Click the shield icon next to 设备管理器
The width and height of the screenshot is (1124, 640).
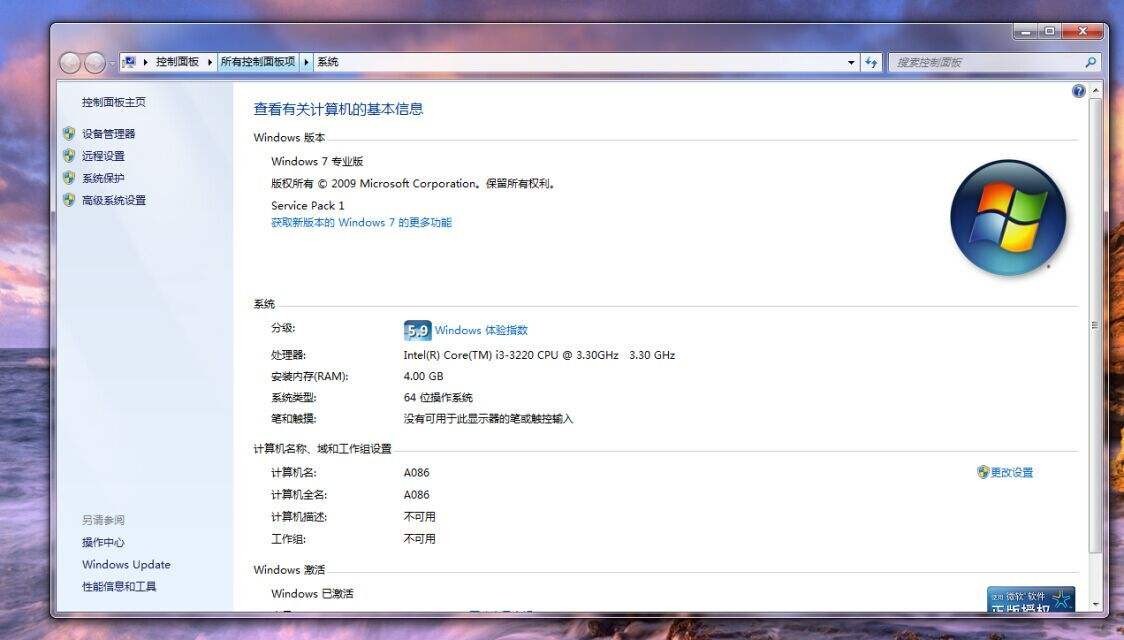pos(69,133)
